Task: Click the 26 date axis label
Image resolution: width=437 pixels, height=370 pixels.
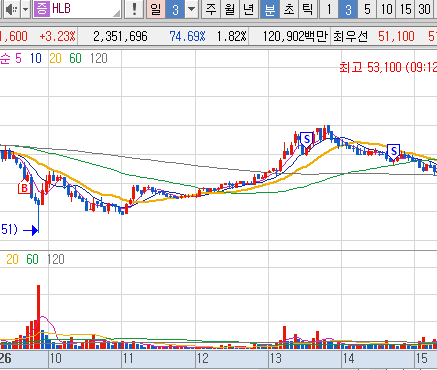Action: (x=6, y=358)
